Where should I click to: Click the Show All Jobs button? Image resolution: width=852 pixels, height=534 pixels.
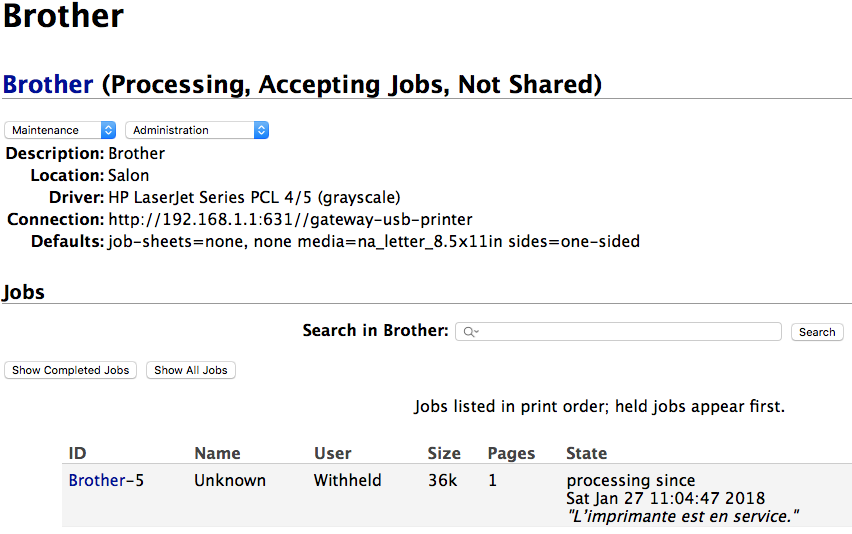click(x=191, y=370)
